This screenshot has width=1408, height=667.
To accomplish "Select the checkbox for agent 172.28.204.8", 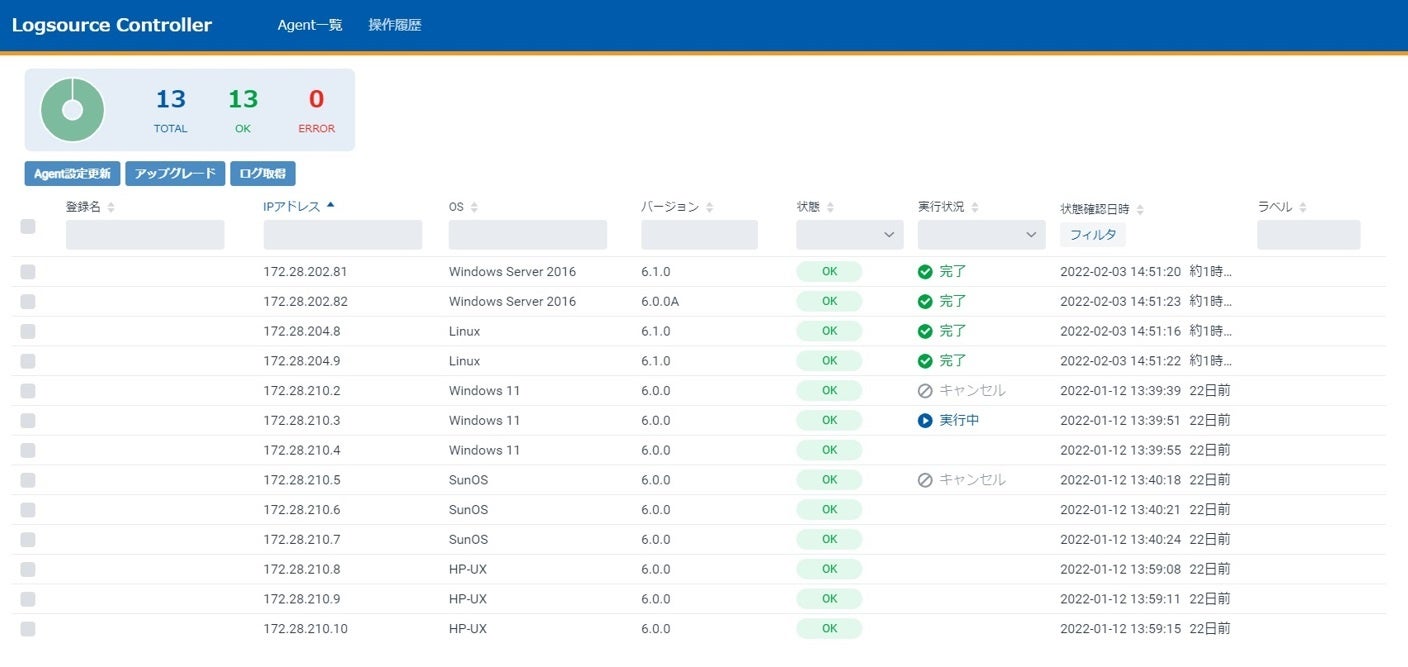I will (x=28, y=331).
